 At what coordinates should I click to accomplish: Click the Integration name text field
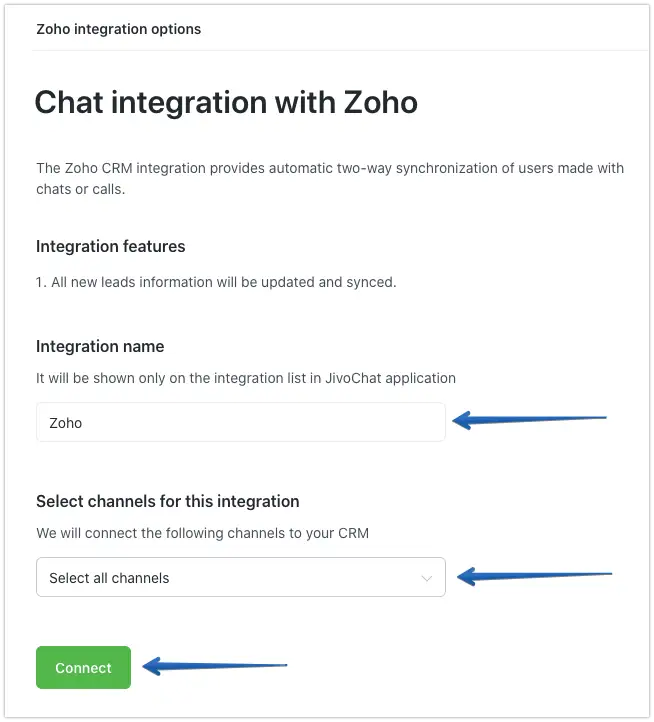240,422
